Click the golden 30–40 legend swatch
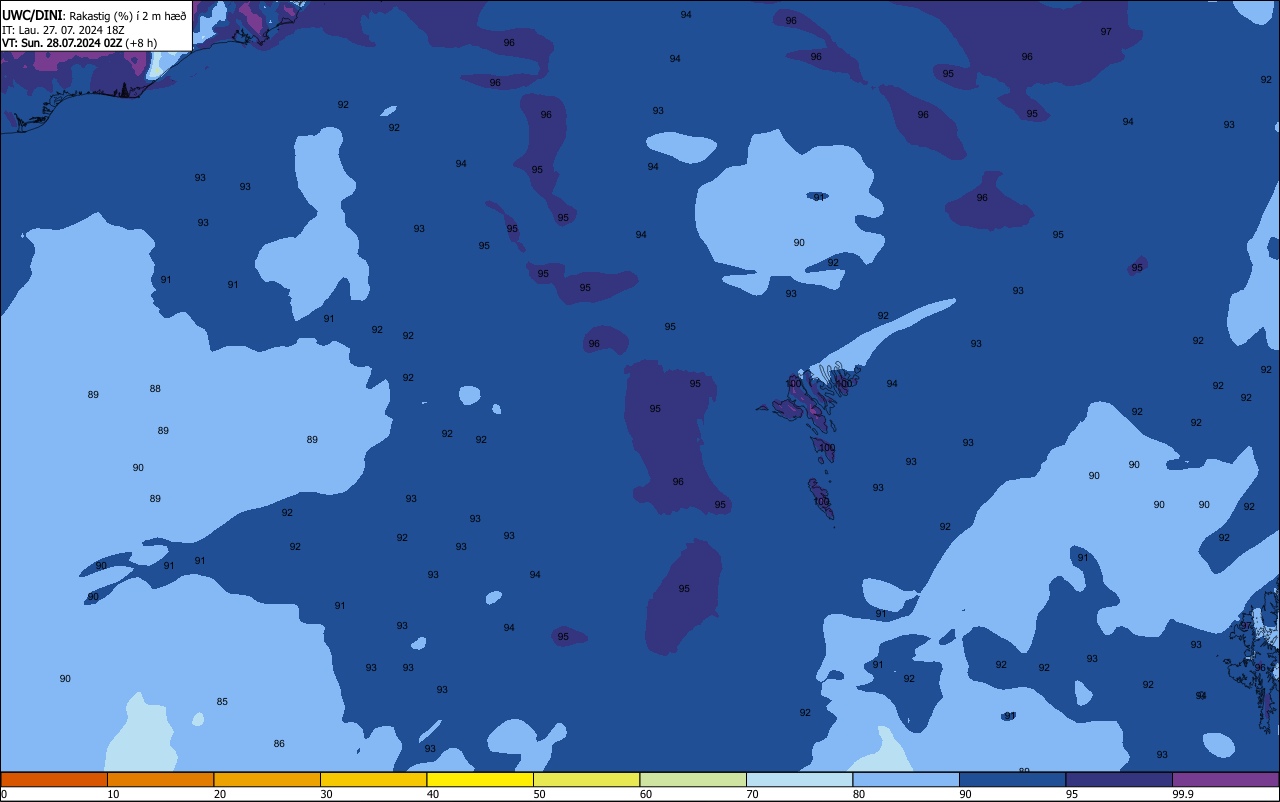The width and height of the screenshot is (1280, 802). [x=373, y=779]
